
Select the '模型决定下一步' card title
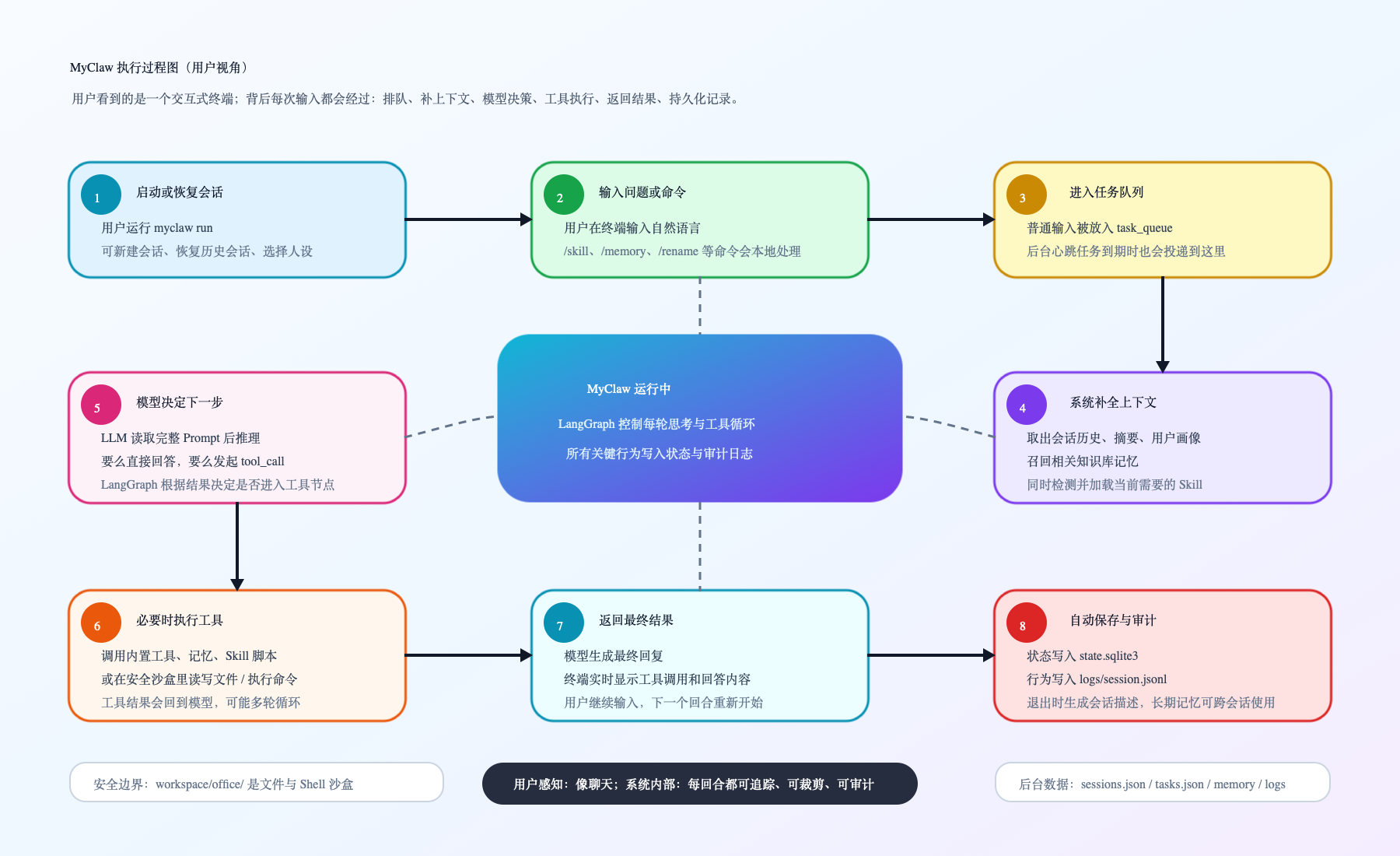point(180,402)
